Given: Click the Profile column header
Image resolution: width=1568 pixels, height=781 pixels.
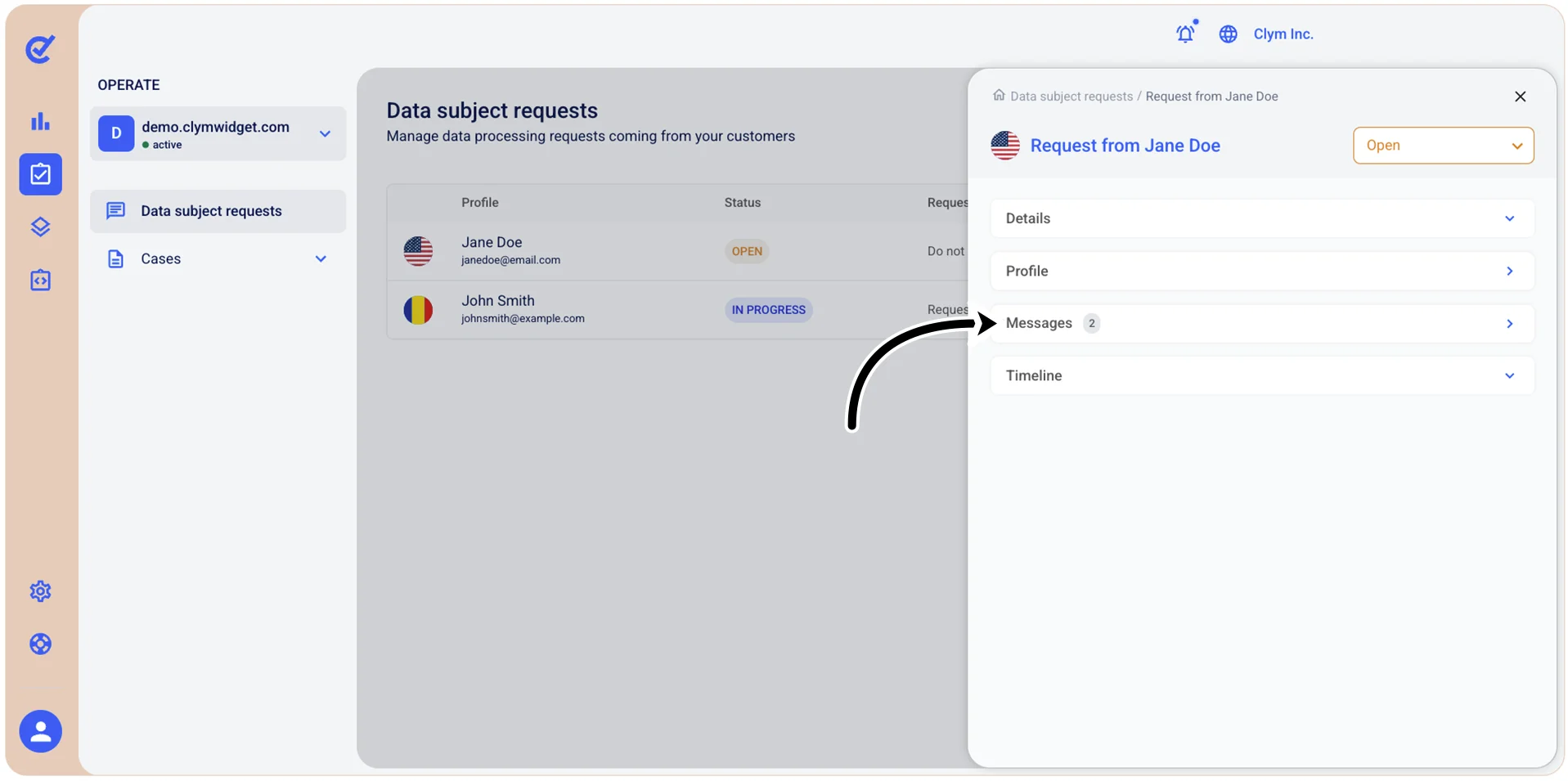Looking at the screenshot, I should click(x=479, y=203).
